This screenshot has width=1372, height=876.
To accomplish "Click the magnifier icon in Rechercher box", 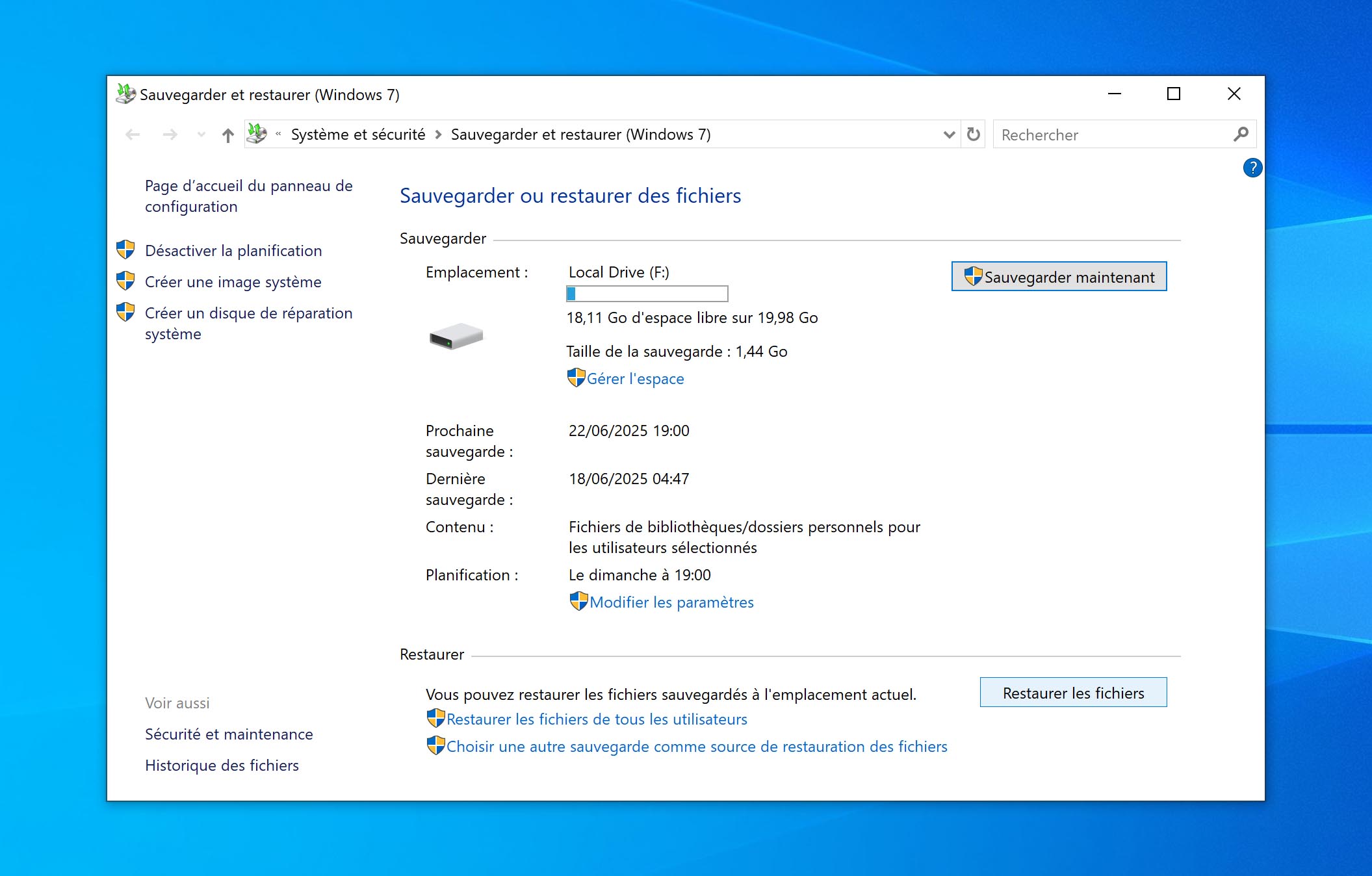I will click(x=1241, y=135).
